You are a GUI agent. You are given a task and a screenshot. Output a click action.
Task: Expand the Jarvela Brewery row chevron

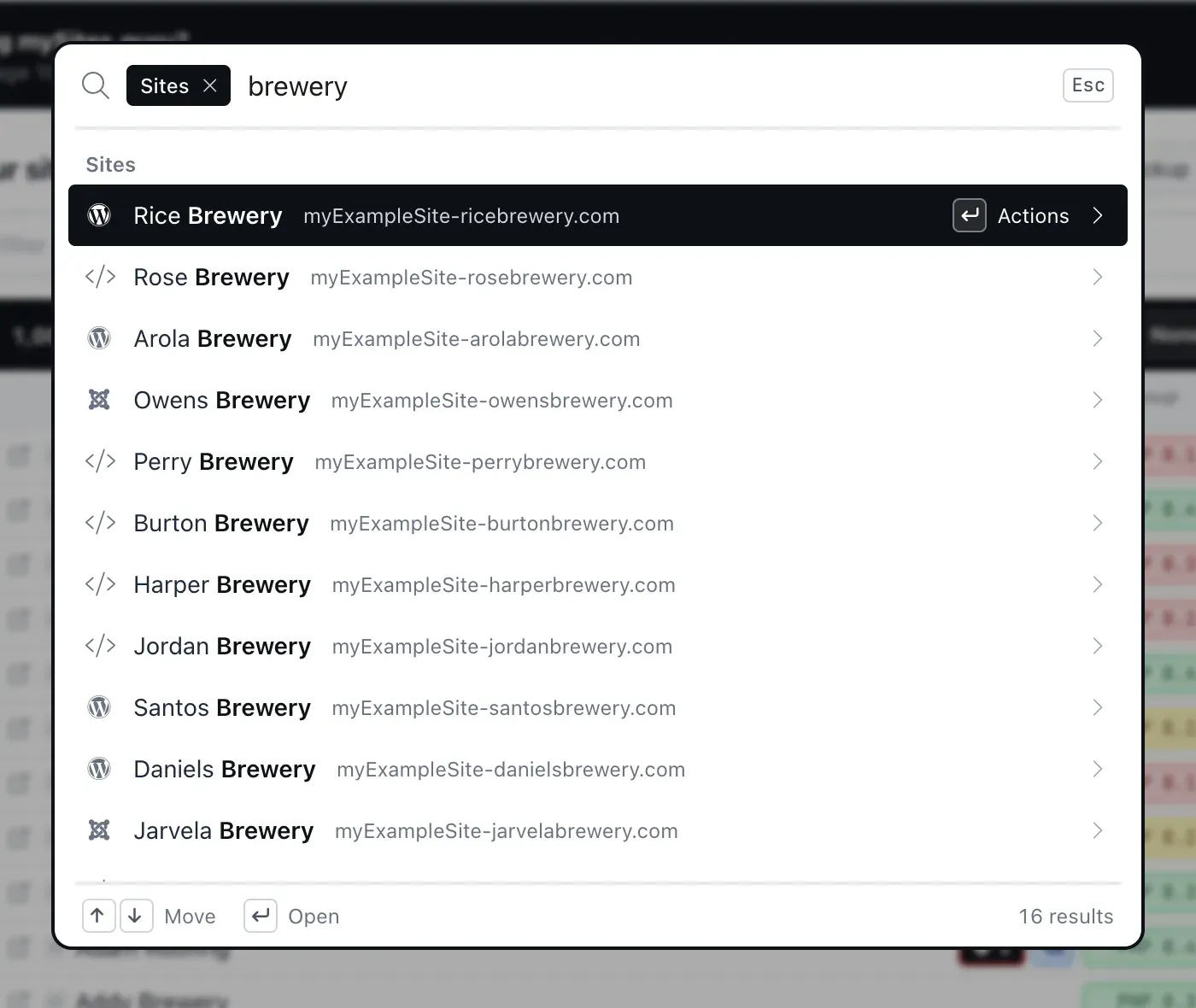point(1098,830)
